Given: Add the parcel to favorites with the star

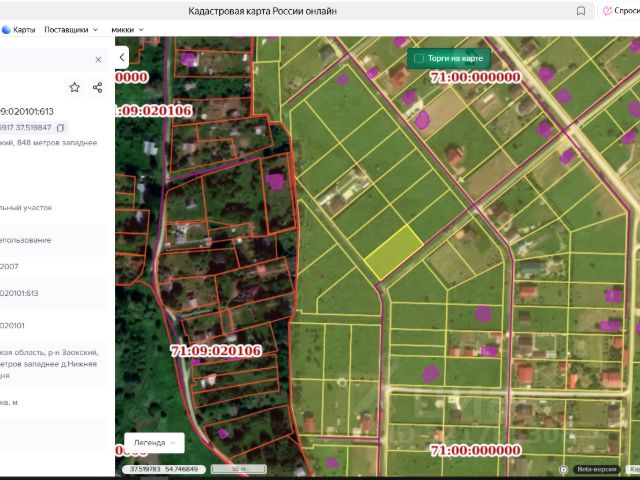Looking at the screenshot, I should [74, 87].
